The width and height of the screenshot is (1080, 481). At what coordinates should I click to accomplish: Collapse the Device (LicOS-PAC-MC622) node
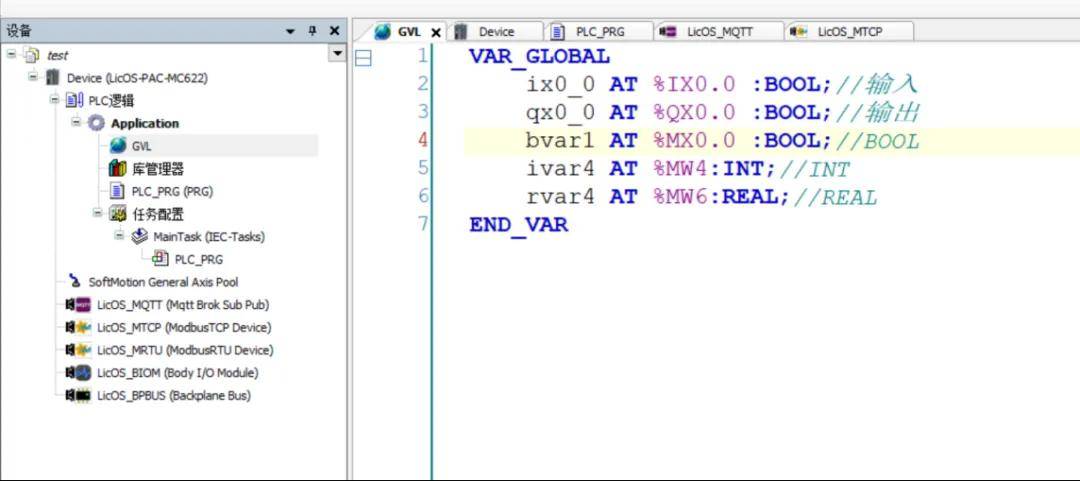pos(33,77)
